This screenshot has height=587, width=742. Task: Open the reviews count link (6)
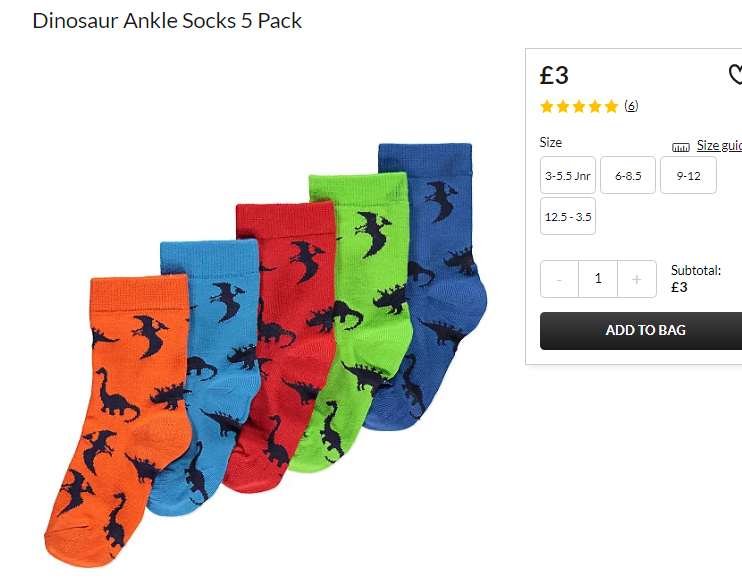click(x=631, y=106)
